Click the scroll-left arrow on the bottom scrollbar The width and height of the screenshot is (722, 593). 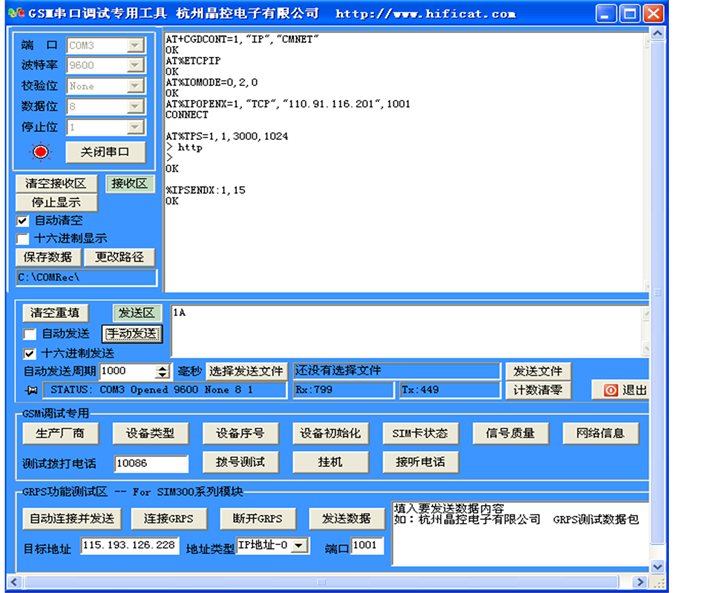click(13, 582)
